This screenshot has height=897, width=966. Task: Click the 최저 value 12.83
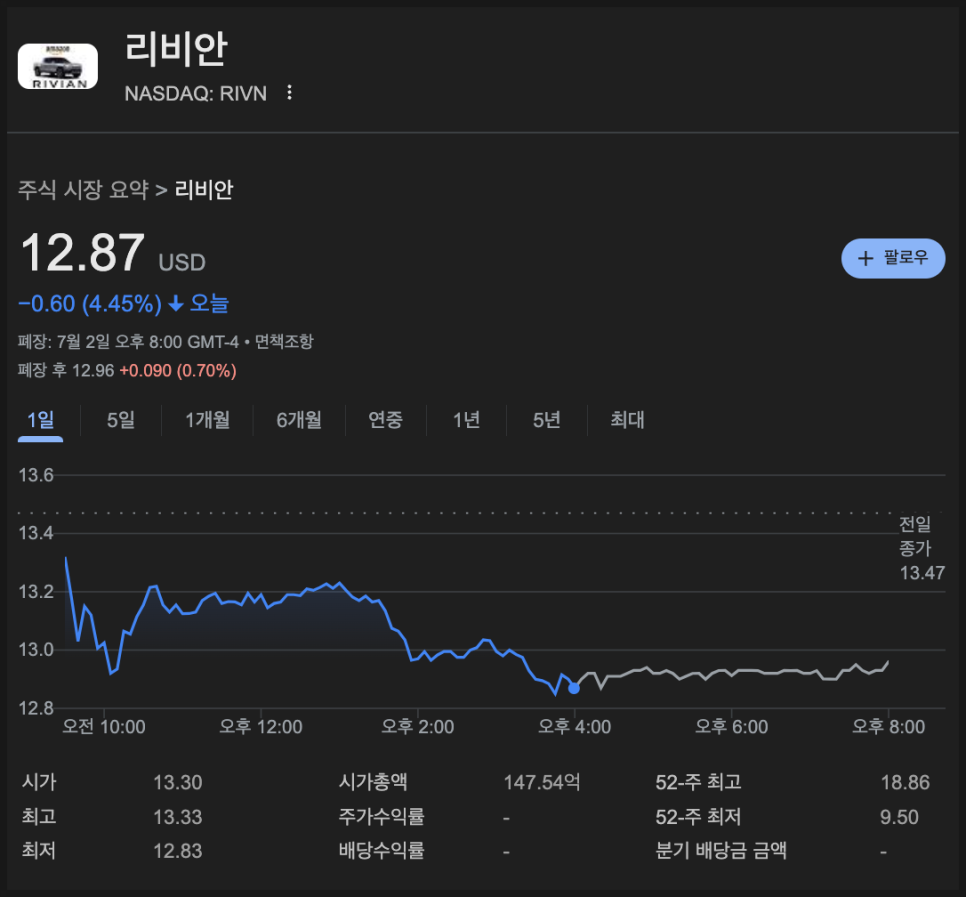click(177, 851)
